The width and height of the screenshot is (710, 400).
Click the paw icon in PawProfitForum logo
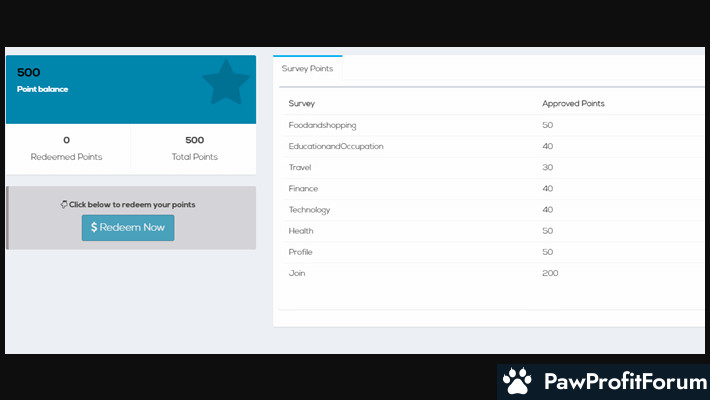pyautogui.click(x=517, y=381)
